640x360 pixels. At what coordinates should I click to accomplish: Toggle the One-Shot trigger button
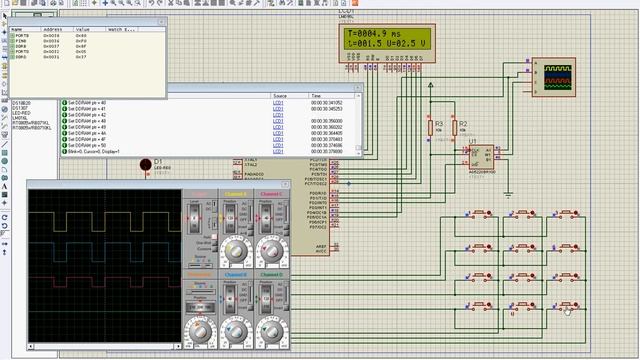point(214,242)
